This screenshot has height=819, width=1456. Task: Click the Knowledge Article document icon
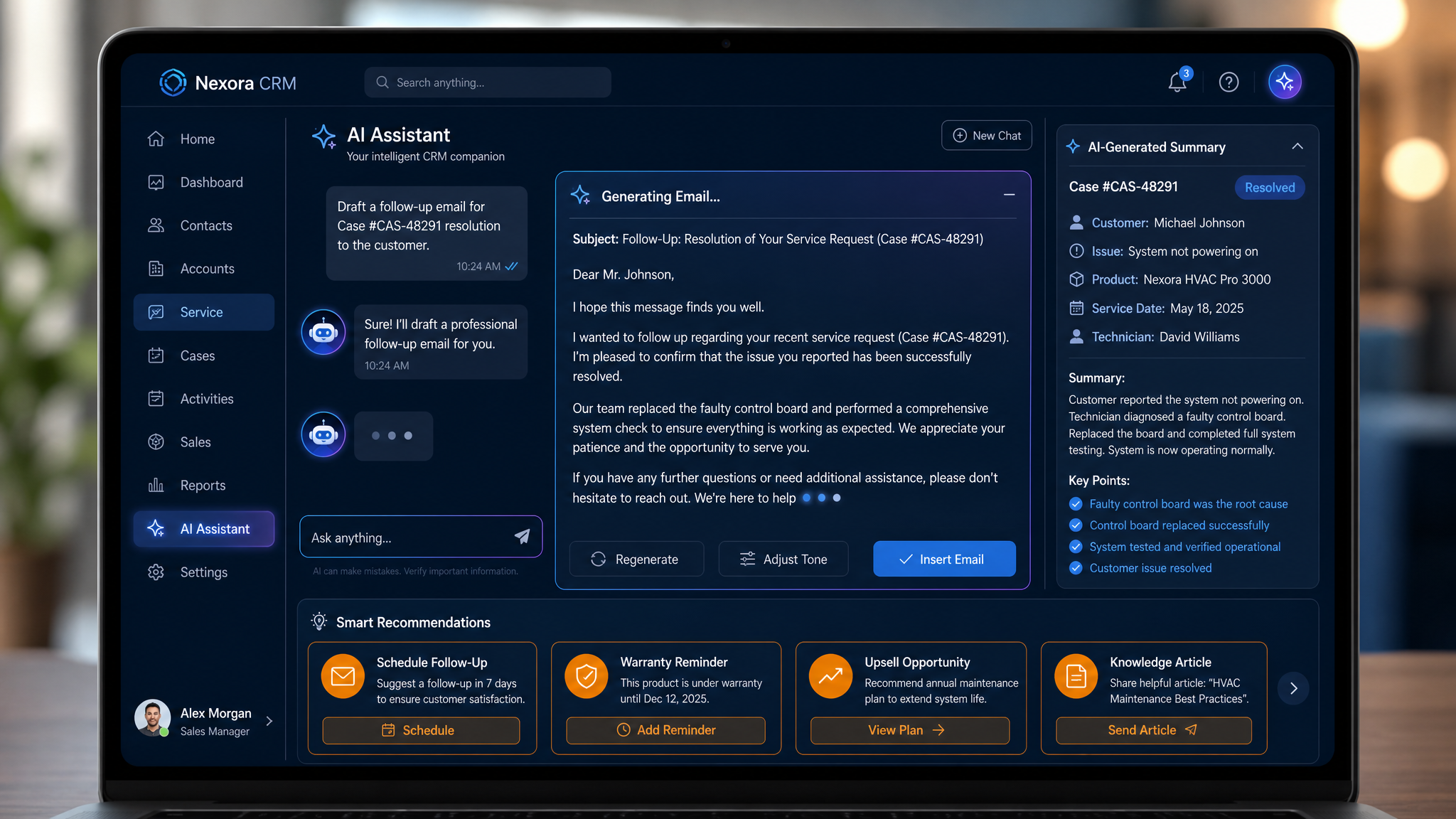click(x=1076, y=676)
